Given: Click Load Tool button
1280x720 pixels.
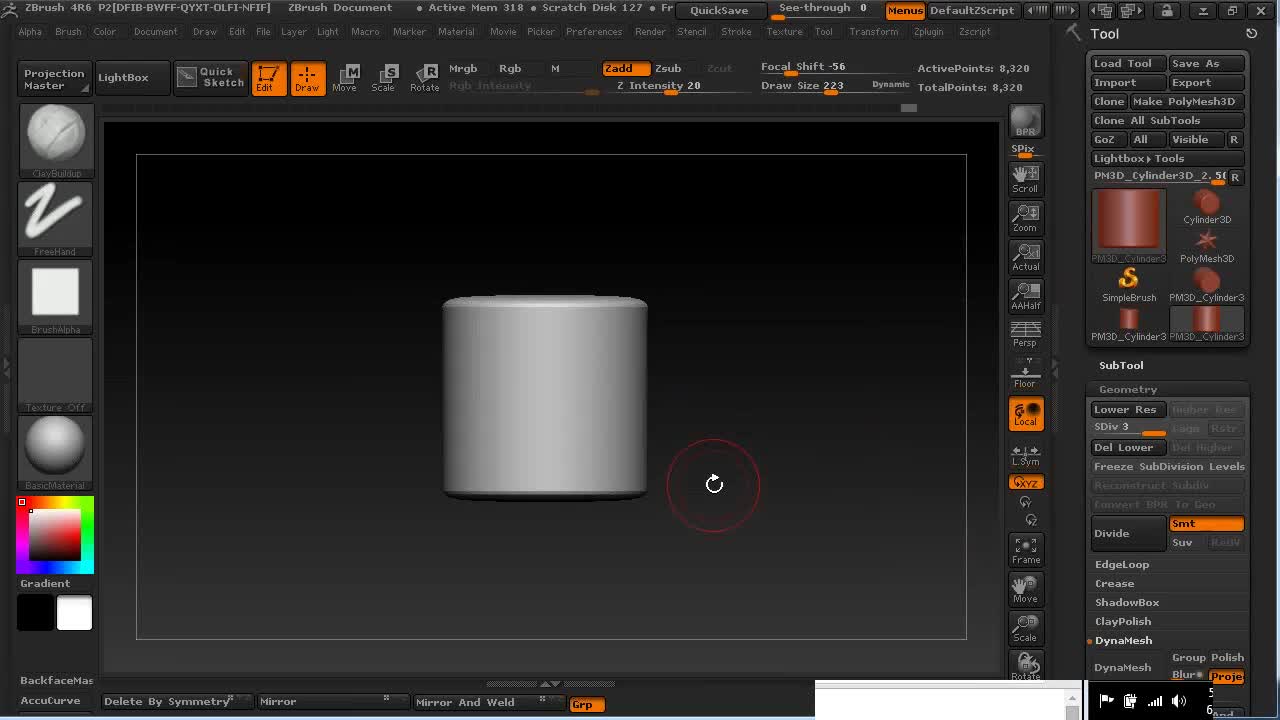Looking at the screenshot, I should 1128,63.
